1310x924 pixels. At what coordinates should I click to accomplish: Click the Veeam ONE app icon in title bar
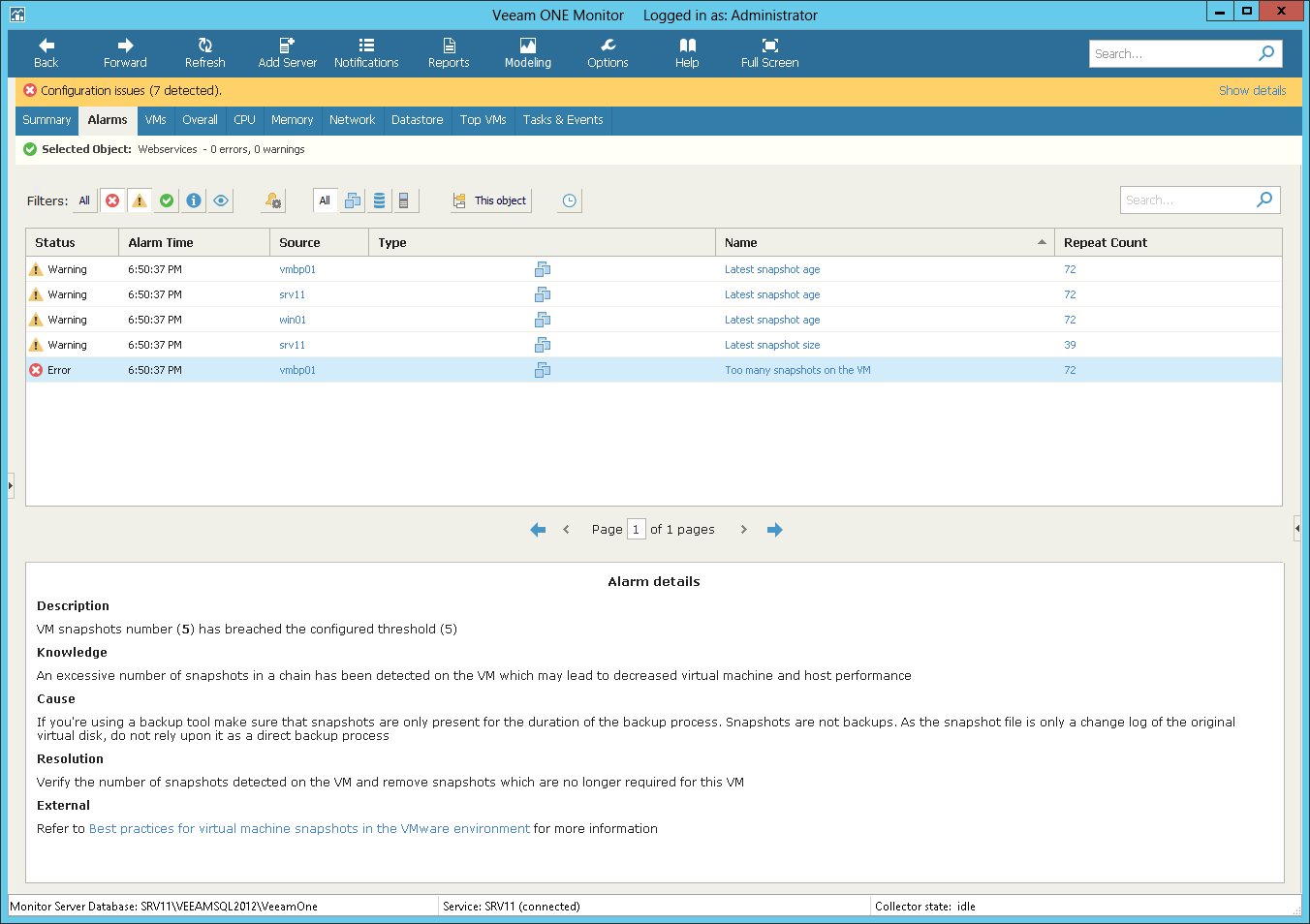tap(17, 15)
